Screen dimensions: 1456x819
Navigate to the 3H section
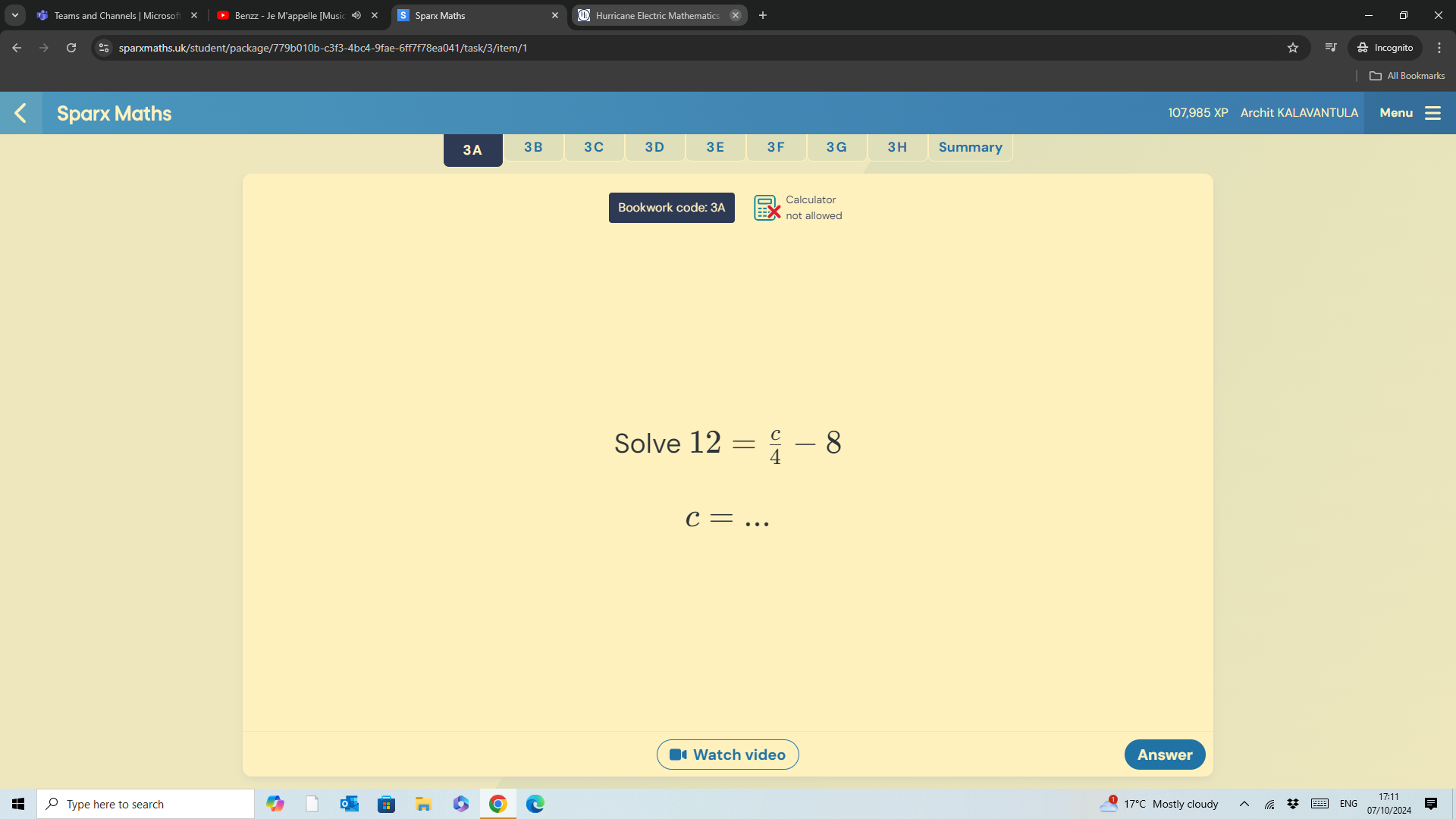[x=897, y=147]
